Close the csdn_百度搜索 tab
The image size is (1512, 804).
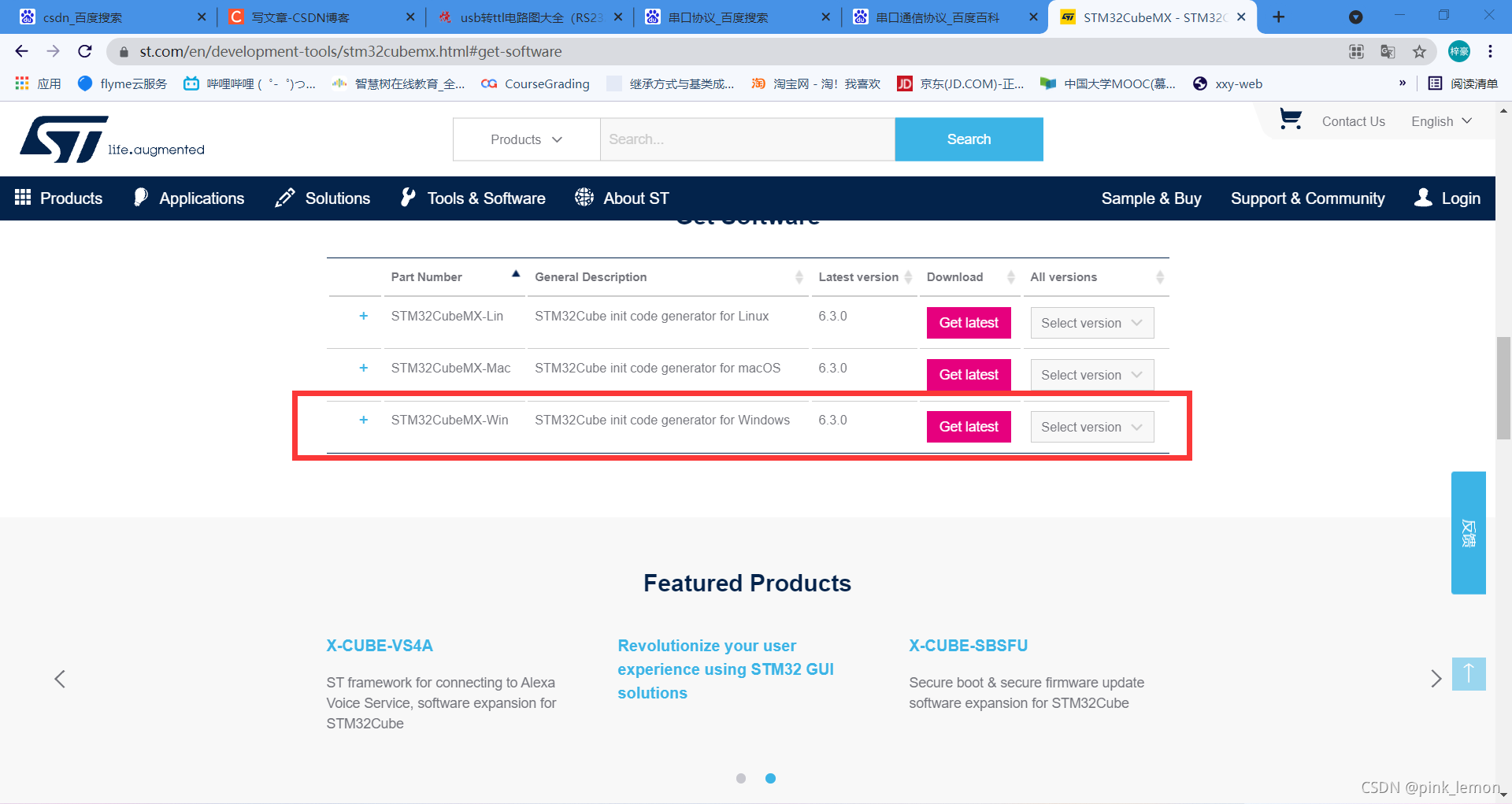point(202,17)
